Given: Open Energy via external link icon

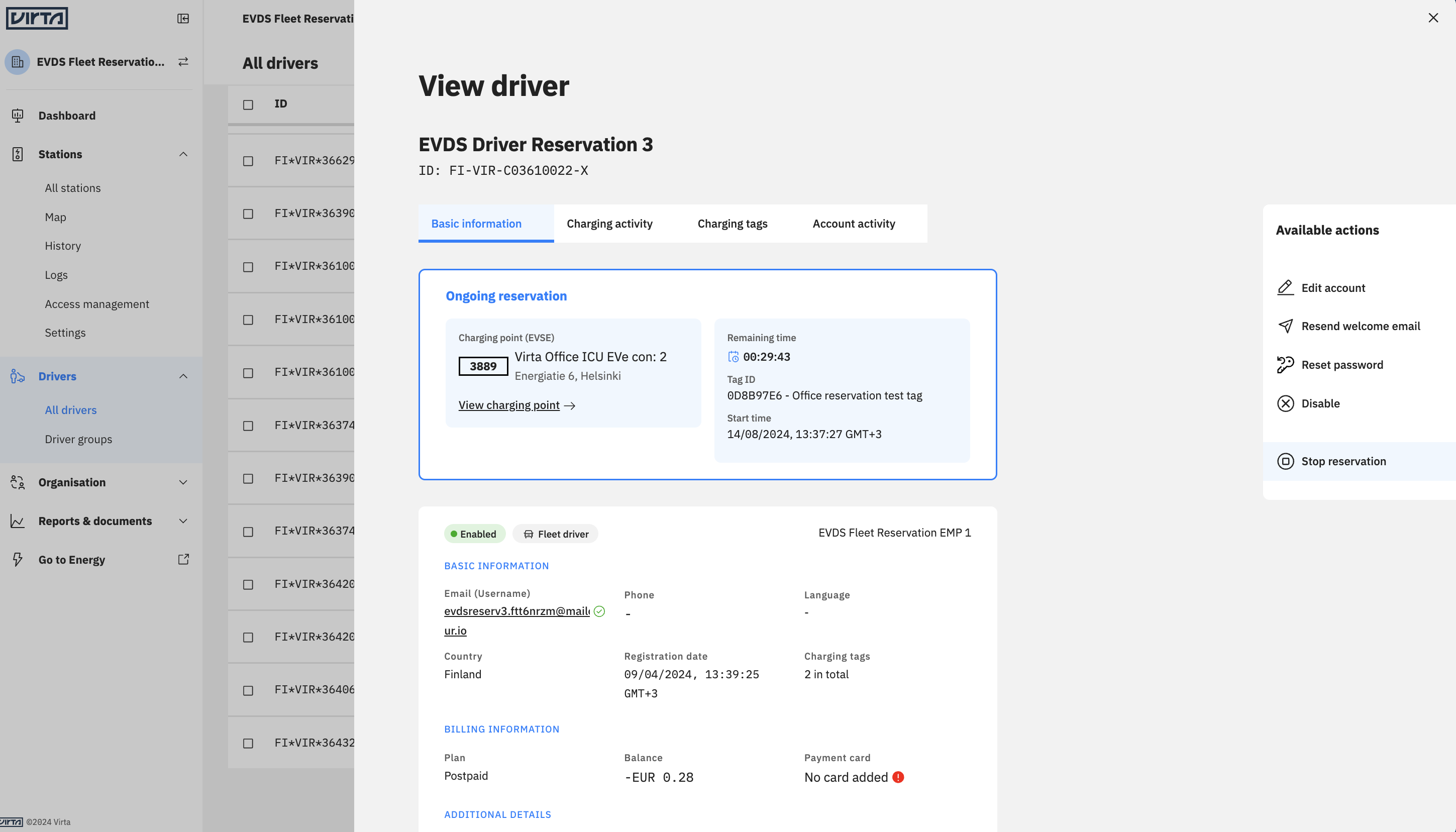Looking at the screenshot, I should [183, 559].
